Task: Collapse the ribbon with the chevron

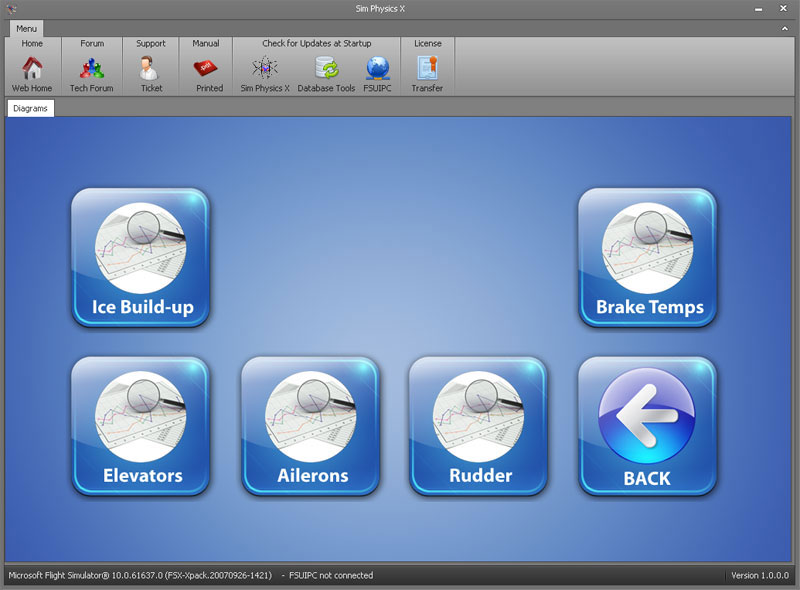Action: pos(785,29)
